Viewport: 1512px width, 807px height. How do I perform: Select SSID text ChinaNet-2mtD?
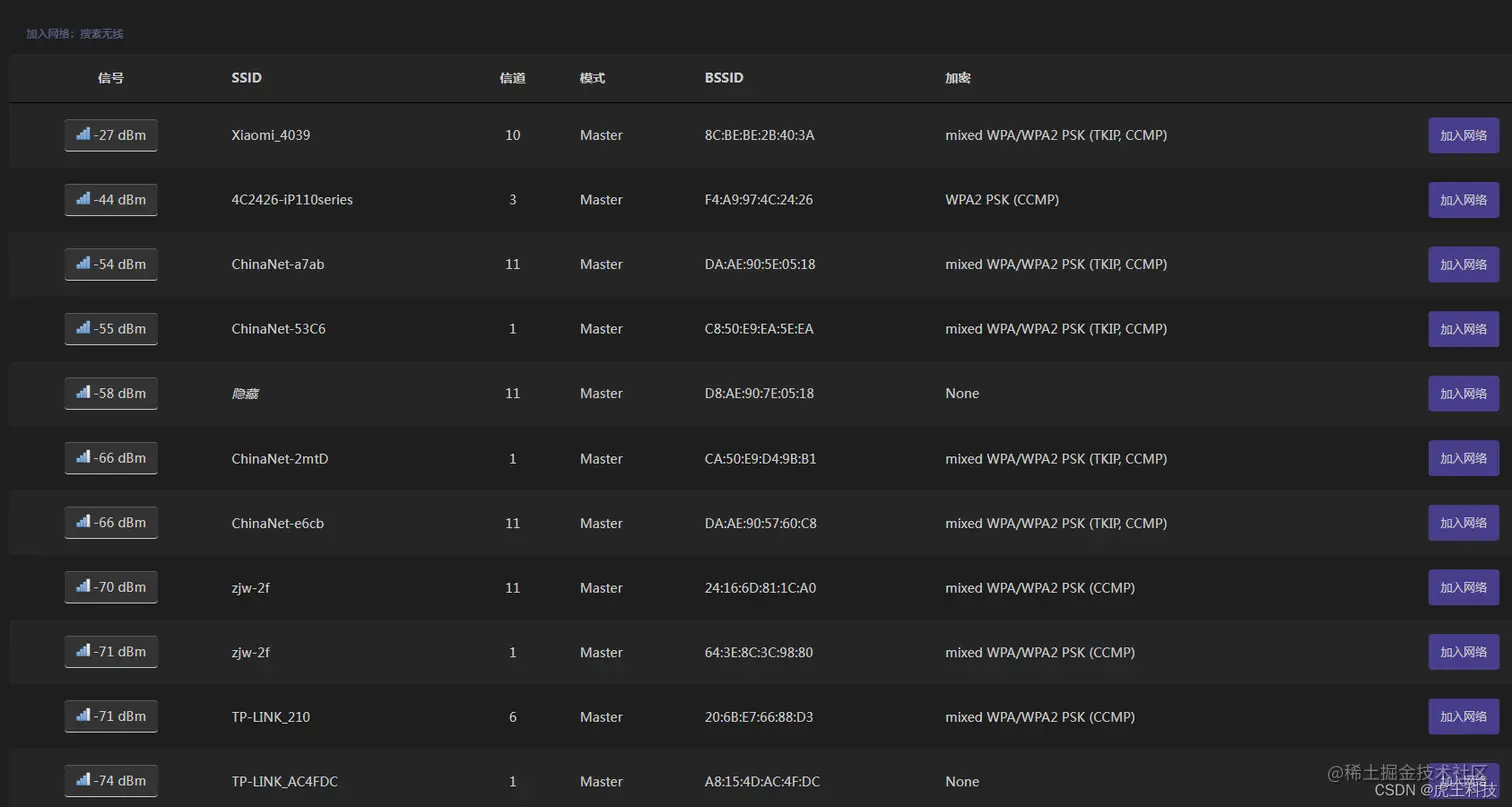(x=280, y=459)
